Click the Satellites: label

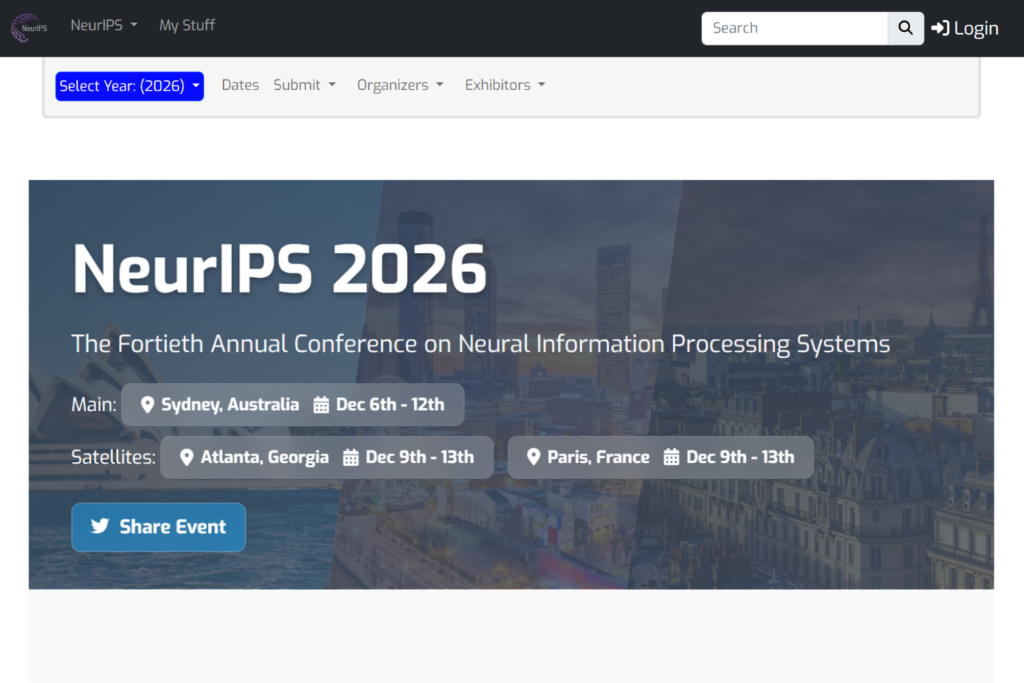[114, 457]
